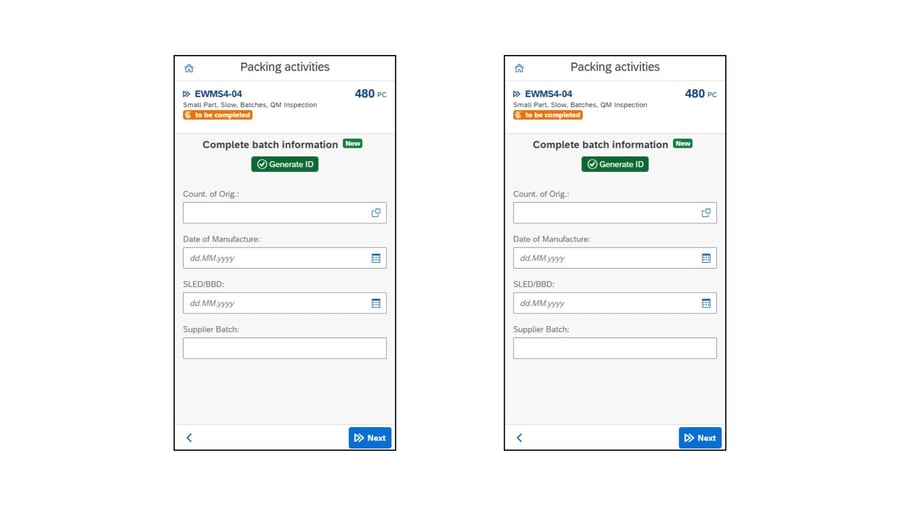This screenshot has height=506, width=900.
Task: Focus the Supplier Batch field in left panel
Action: (x=284, y=348)
